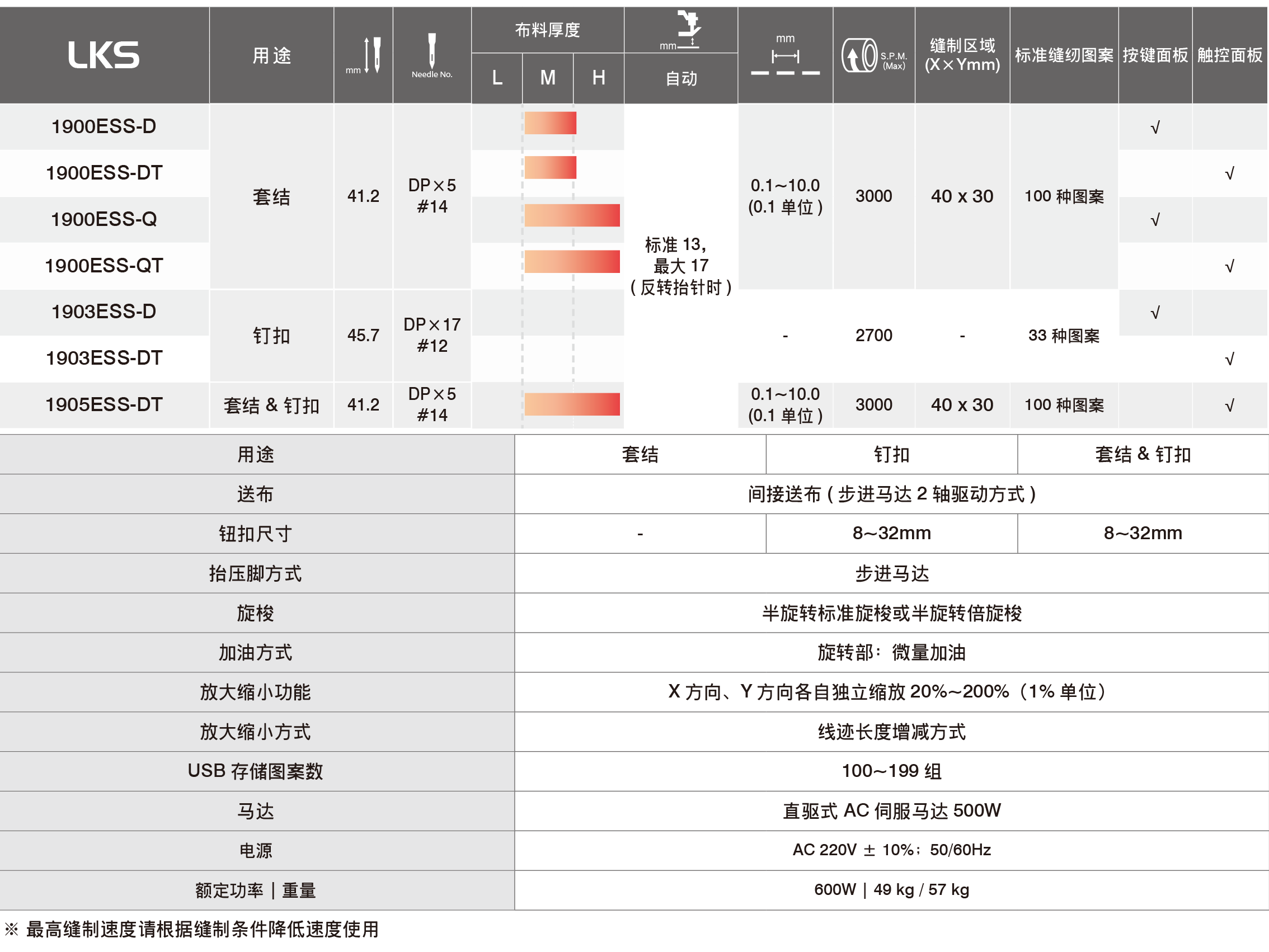This screenshot has width=1269, height=952.
Task: Select model 1900ESS-DT
Action: pos(104,173)
